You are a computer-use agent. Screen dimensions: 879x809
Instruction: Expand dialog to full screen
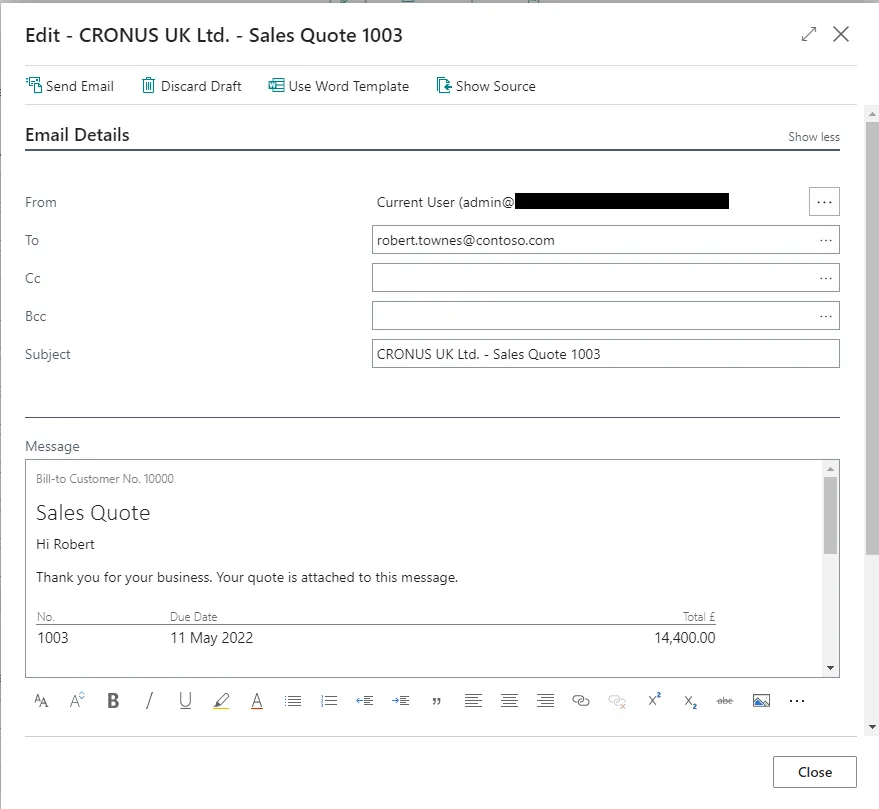point(808,34)
